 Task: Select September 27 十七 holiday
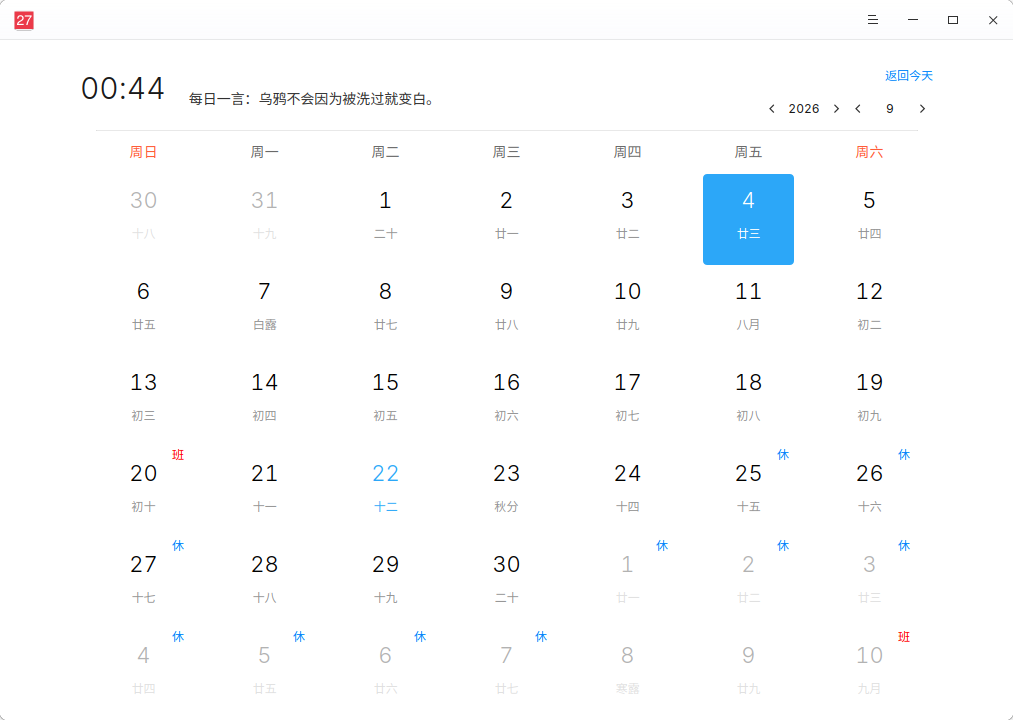tap(143, 584)
